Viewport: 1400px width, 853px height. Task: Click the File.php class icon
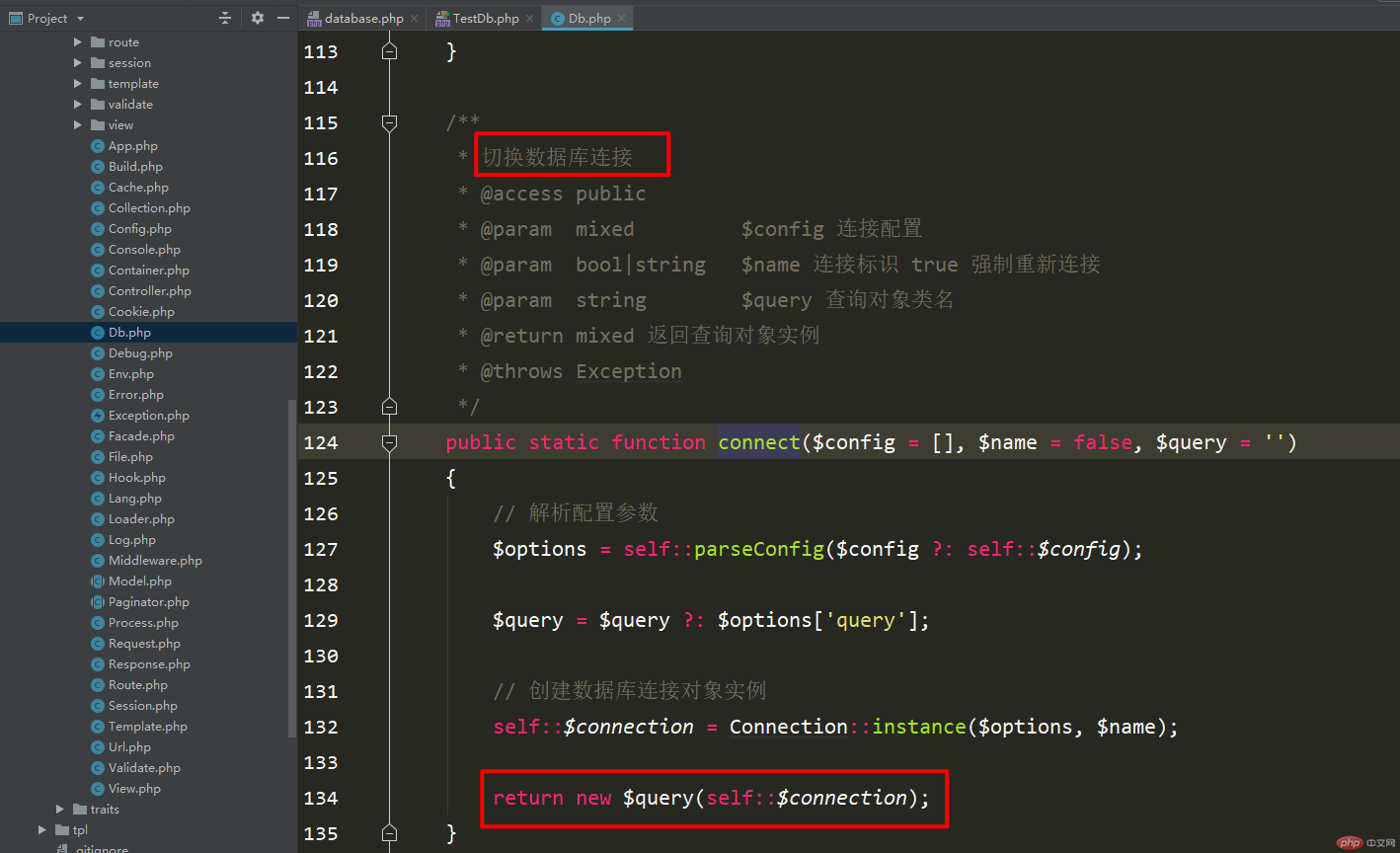(98, 457)
